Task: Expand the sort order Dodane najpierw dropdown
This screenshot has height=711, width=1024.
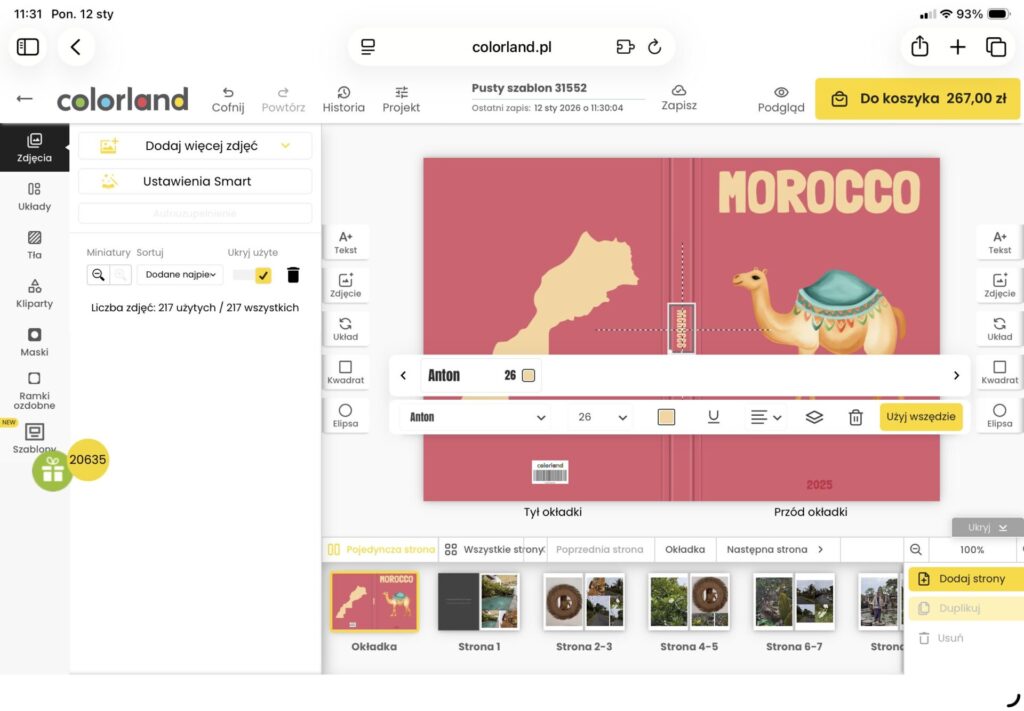Action: (x=180, y=275)
